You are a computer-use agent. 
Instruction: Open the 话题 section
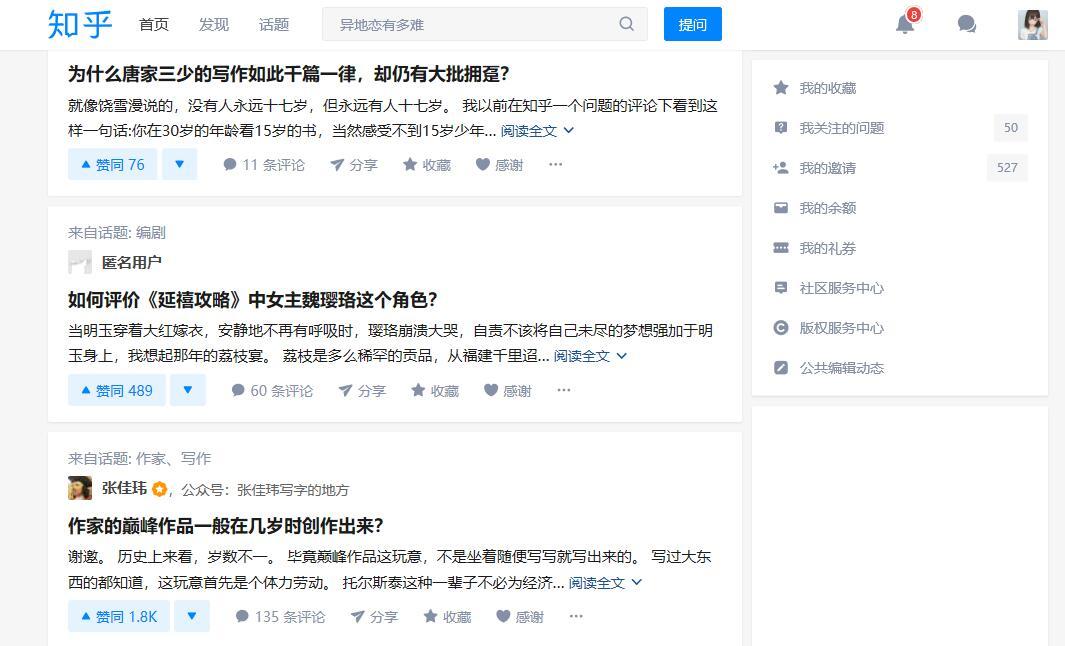click(x=273, y=24)
